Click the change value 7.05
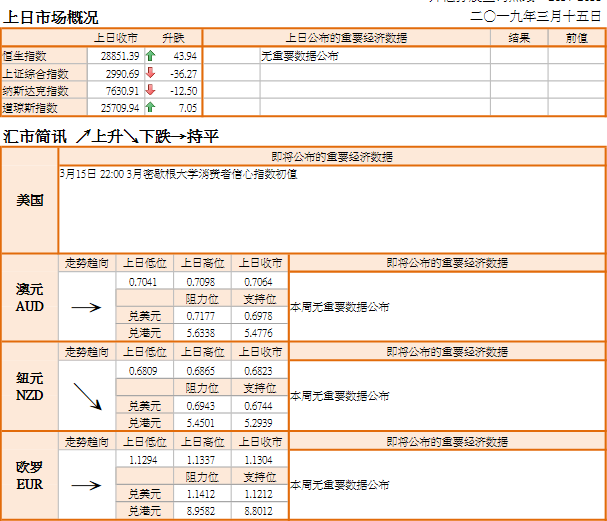The image size is (607, 521). pos(188,108)
